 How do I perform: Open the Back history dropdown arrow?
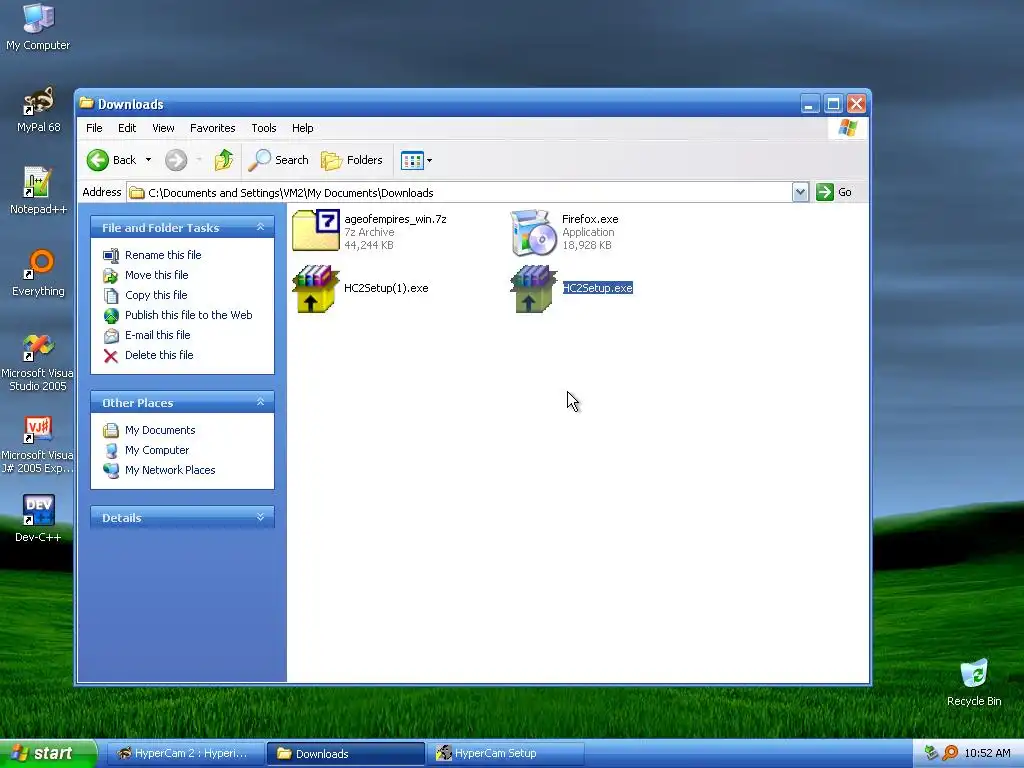click(x=148, y=160)
